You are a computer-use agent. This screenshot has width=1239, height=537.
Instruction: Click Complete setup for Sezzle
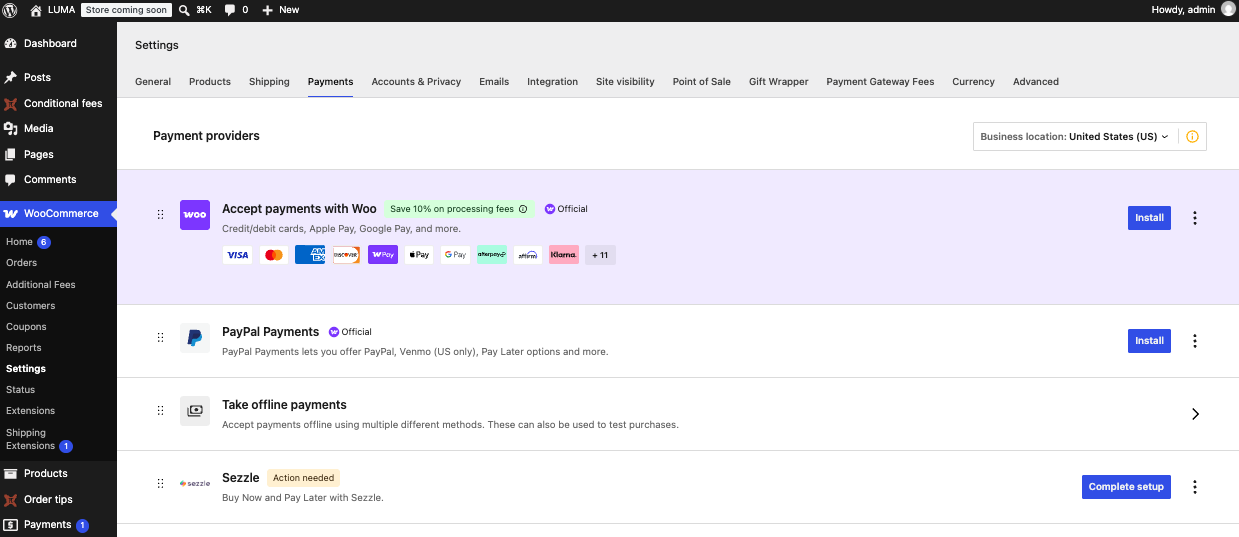[1126, 487]
